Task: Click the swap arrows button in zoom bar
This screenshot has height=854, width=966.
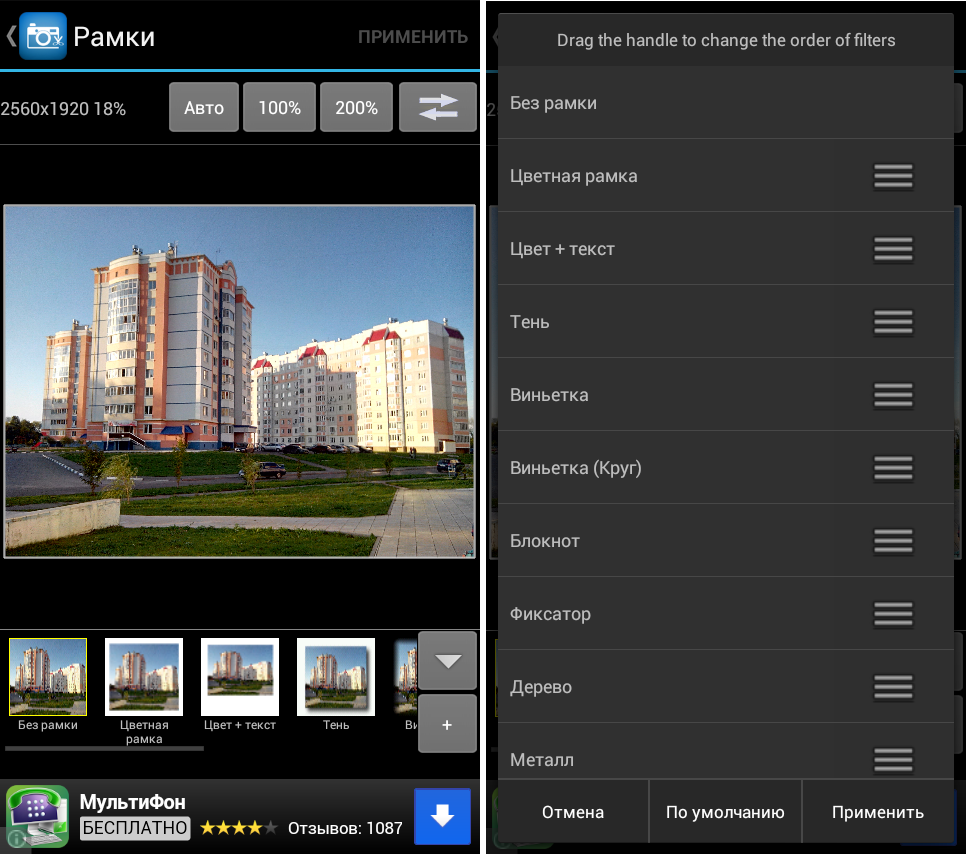Action: pos(438,107)
